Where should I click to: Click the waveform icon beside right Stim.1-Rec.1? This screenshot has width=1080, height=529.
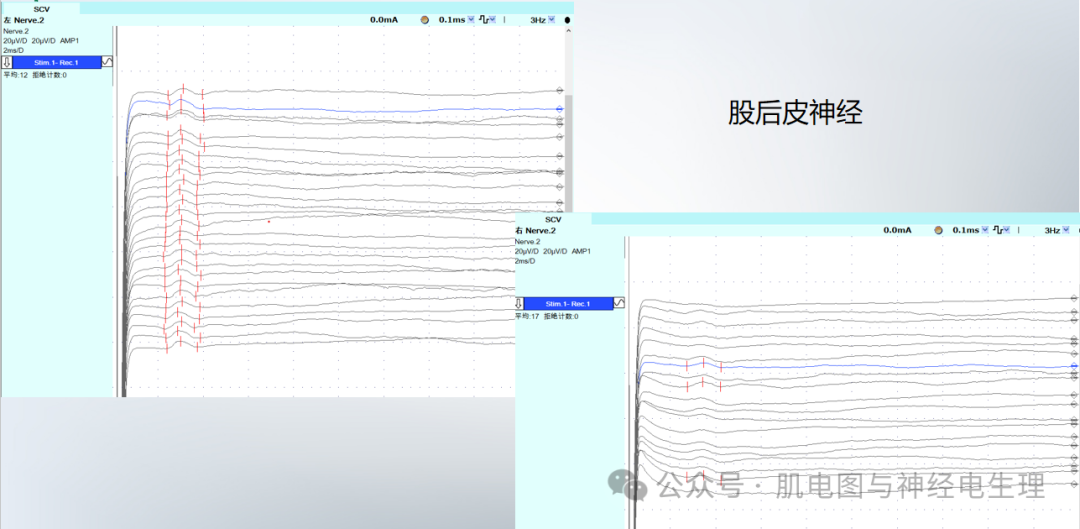[620, 303]
